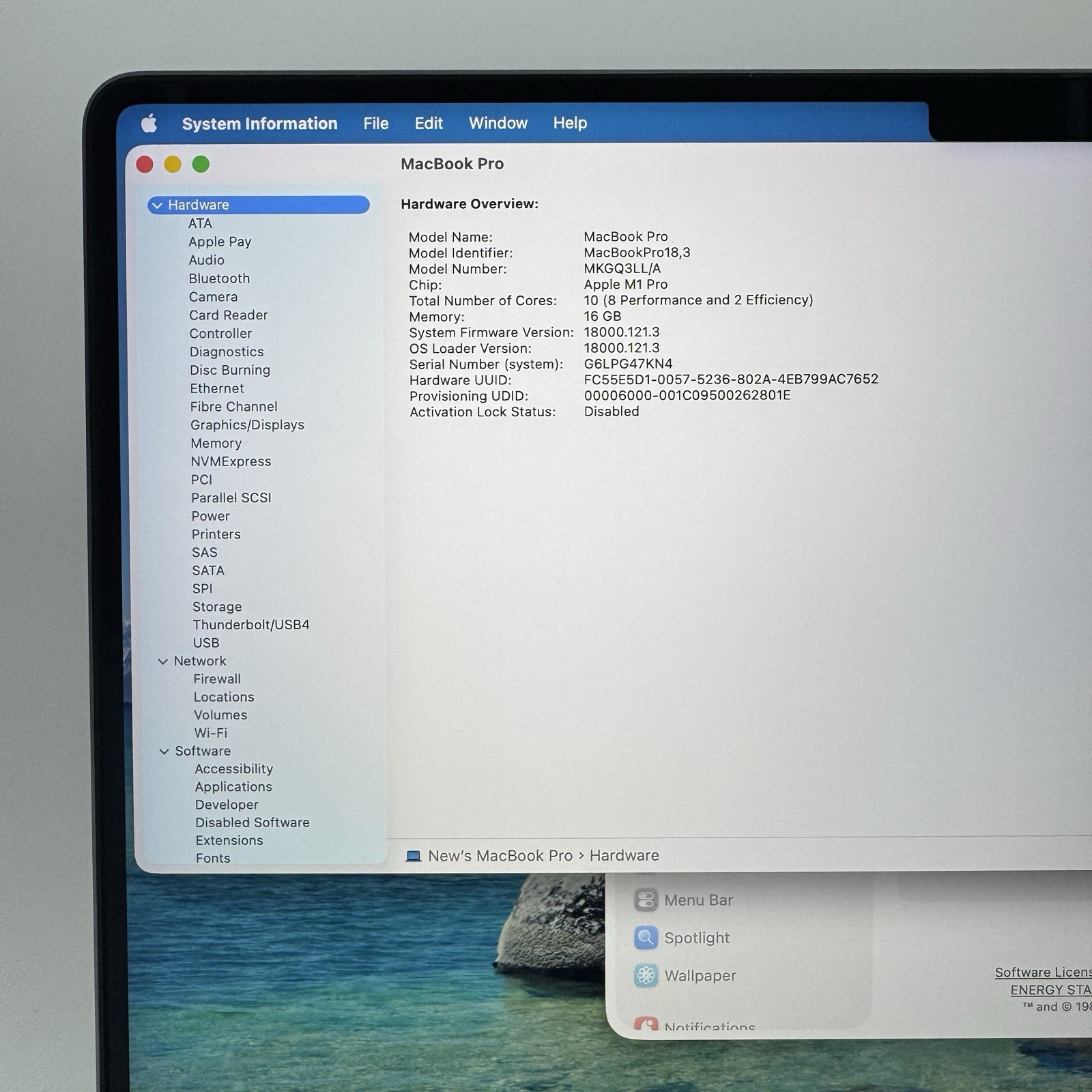Select Bluetooth in the sidebar
Screen dimensions: 1092x1092
[x=219, y=278]
